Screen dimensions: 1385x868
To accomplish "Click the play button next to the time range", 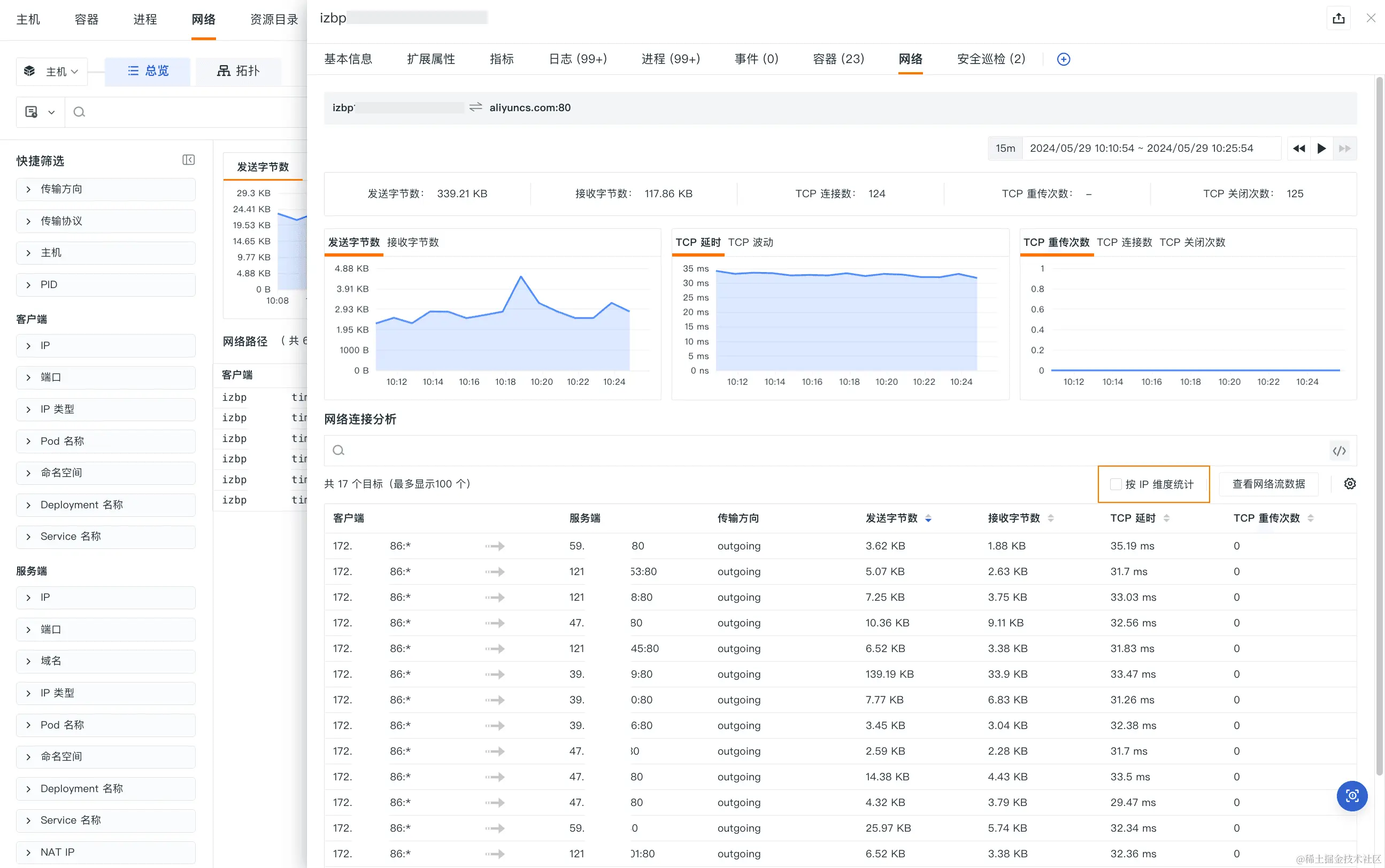I will click(1322, 149).
